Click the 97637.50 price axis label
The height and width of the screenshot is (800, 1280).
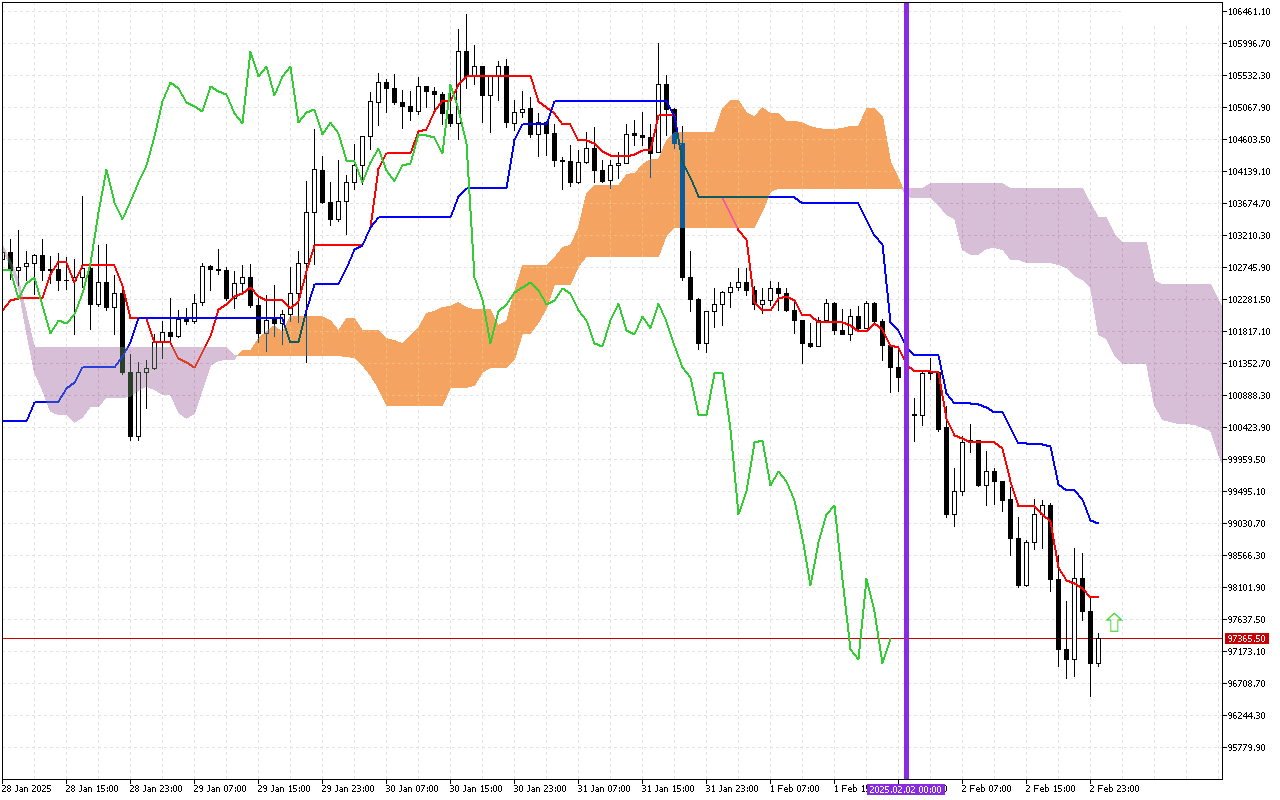(x=1247, y=620)
